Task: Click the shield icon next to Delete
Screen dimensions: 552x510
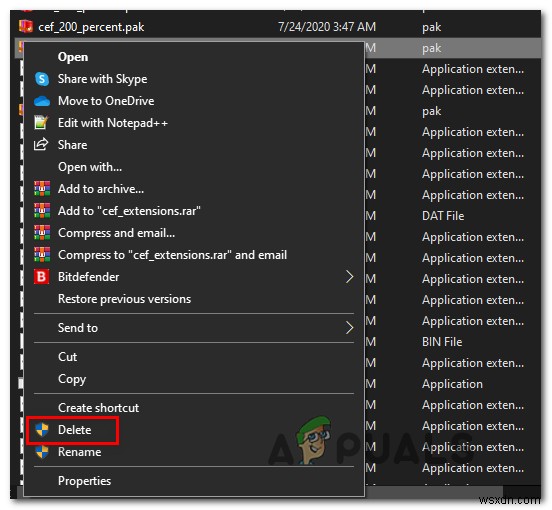Action: click(42, 430)
